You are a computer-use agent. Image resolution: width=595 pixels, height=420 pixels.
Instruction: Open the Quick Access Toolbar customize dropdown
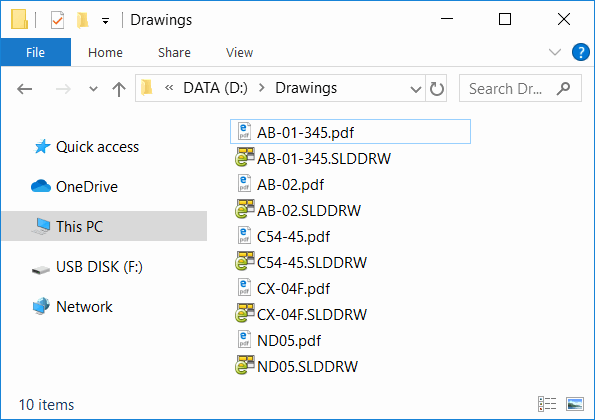[x=105, y=21]
